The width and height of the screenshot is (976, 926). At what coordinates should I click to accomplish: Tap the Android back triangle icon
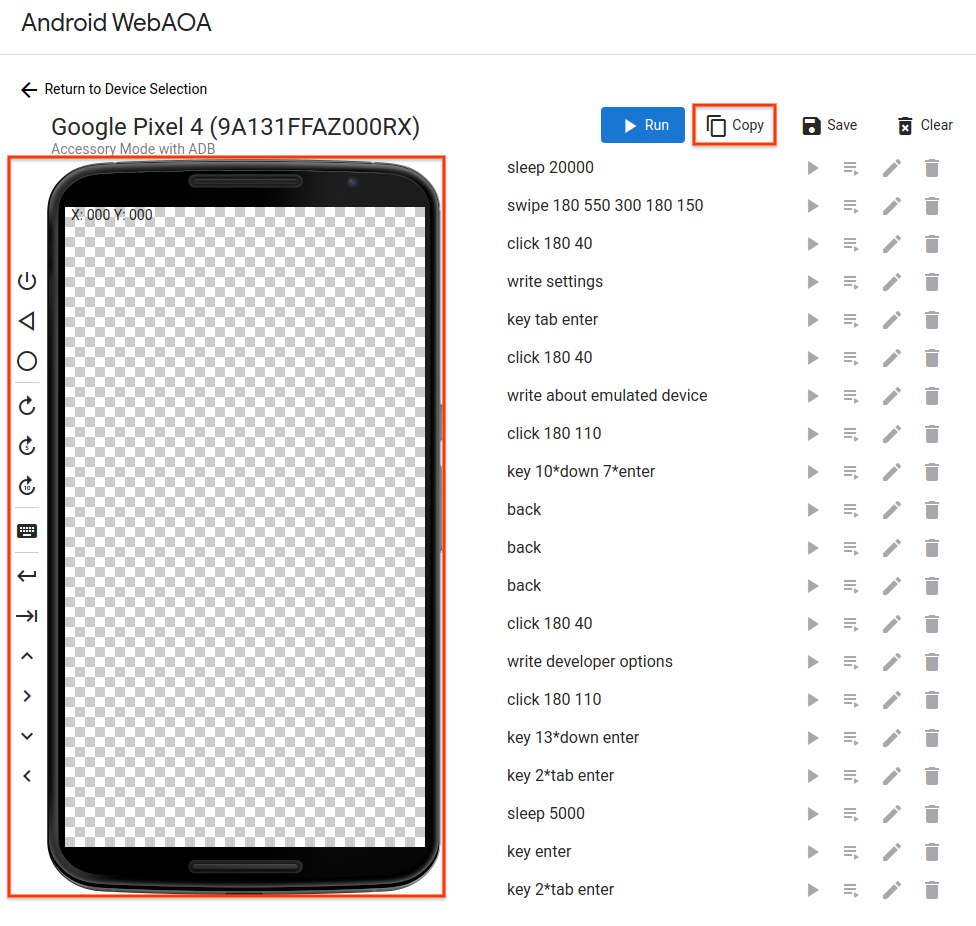pos(26,320)
